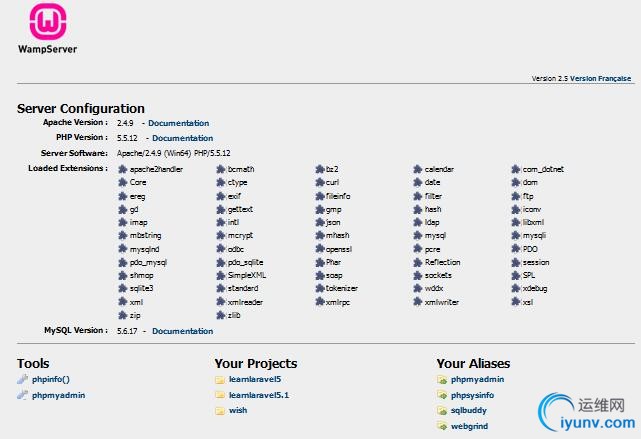Open the phpsysinfo alias
The width and height of the screenshot is (641, 439).
coord(473,395)
